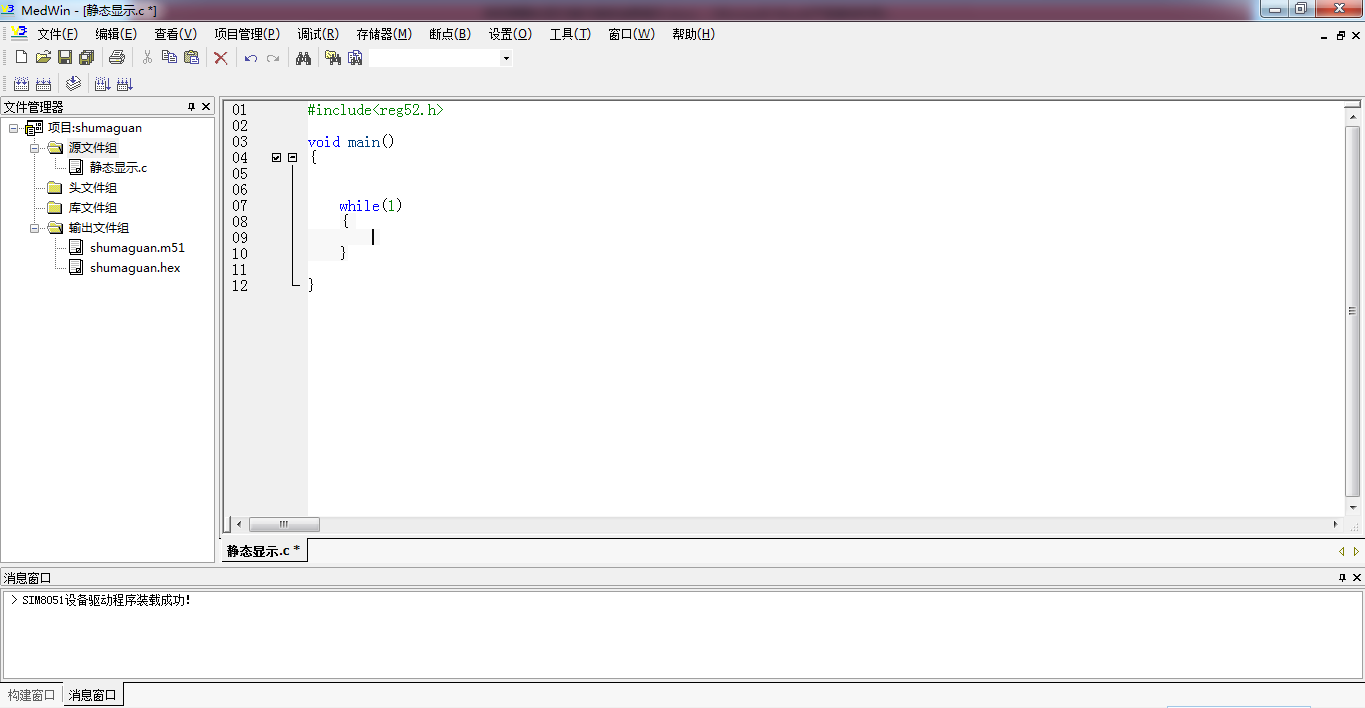The height and width of the screenshot is (708, 1365).
Task: Switch to the 构建窗口 tab
Action: (32, 695)
